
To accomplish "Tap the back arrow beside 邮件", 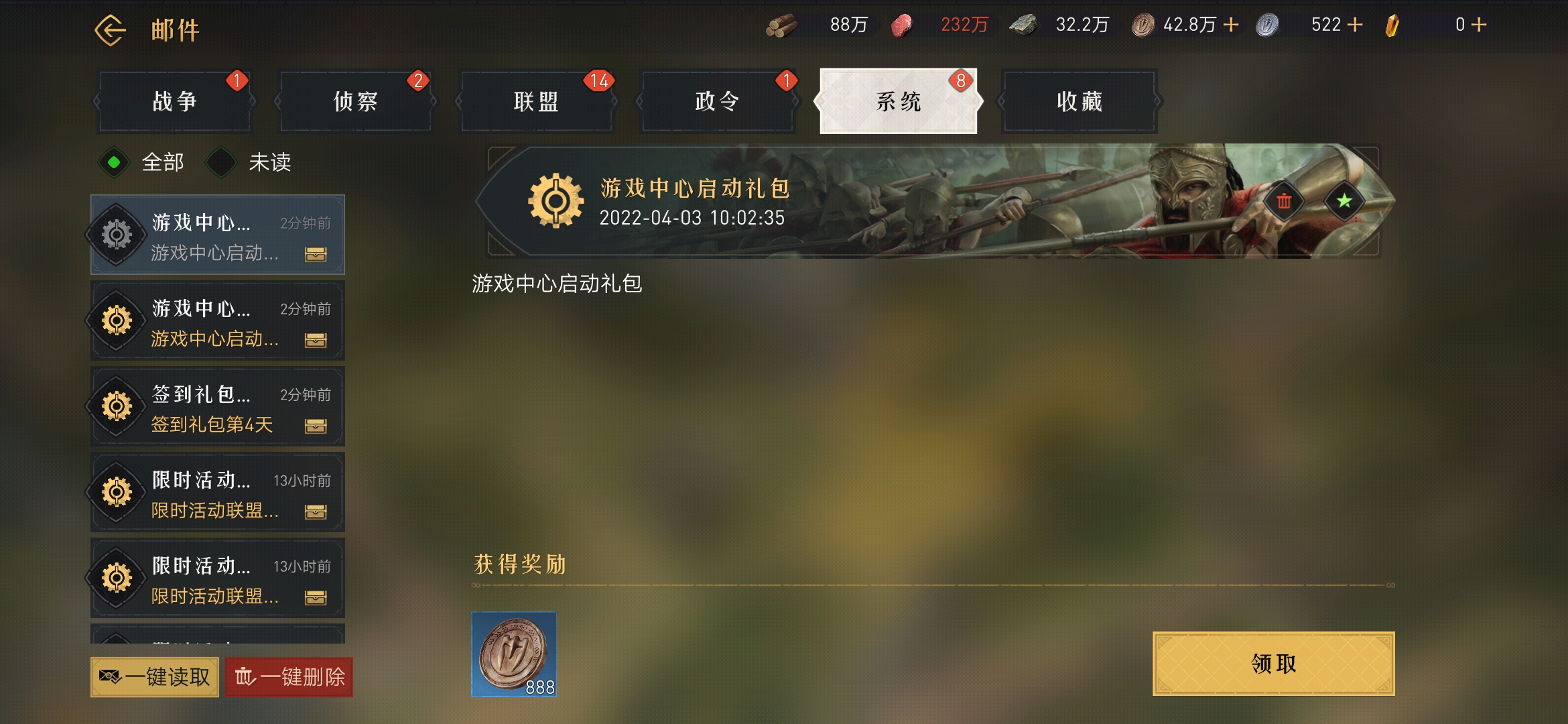I will click(111, 30).
